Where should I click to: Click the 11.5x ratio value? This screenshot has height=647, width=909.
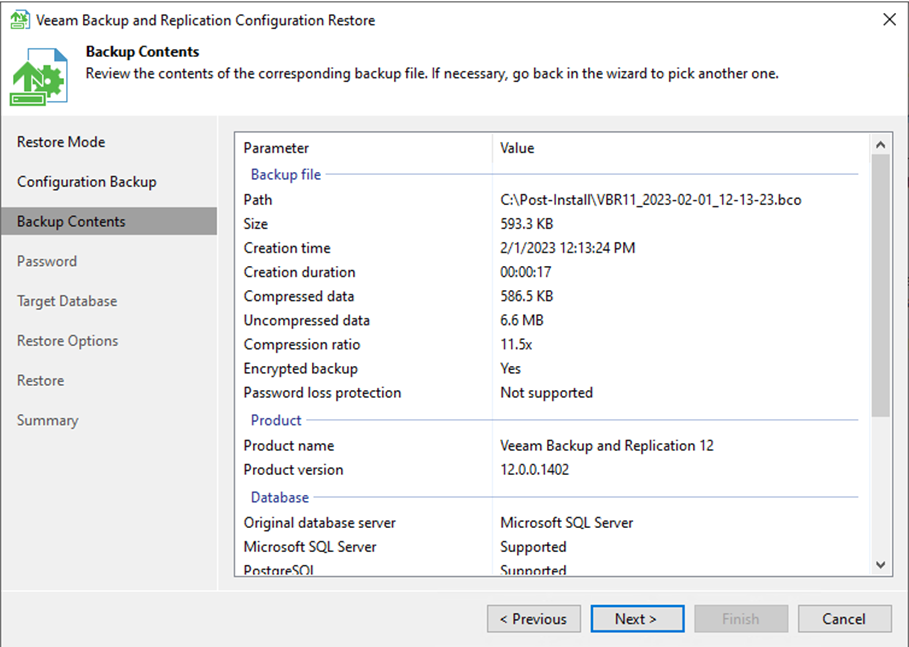click(516, 345)
